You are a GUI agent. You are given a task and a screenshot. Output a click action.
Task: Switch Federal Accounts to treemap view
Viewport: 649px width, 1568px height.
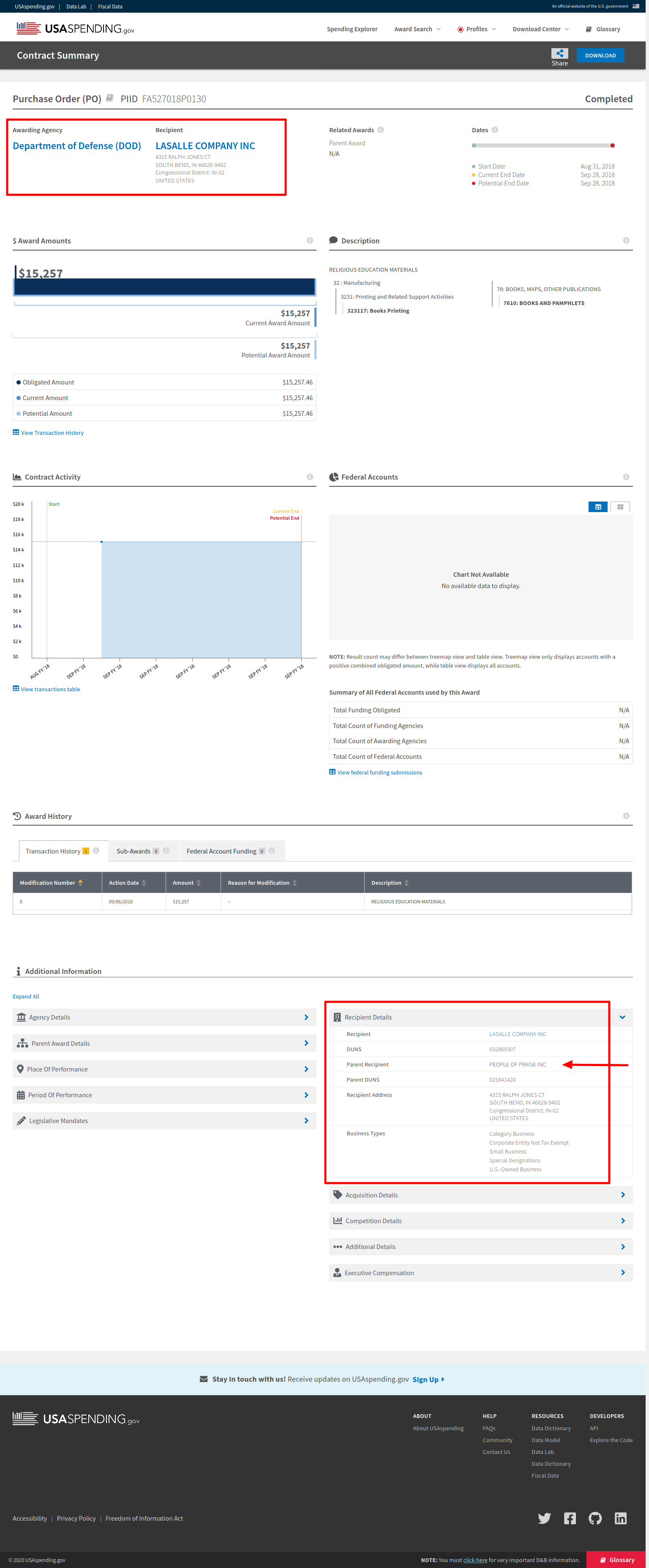point(620,507)
